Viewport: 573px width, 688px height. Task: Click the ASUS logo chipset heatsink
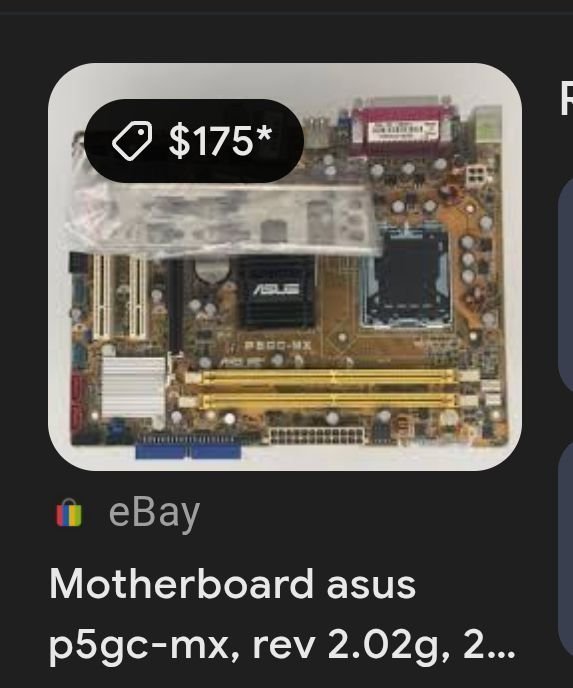[276, 291]
